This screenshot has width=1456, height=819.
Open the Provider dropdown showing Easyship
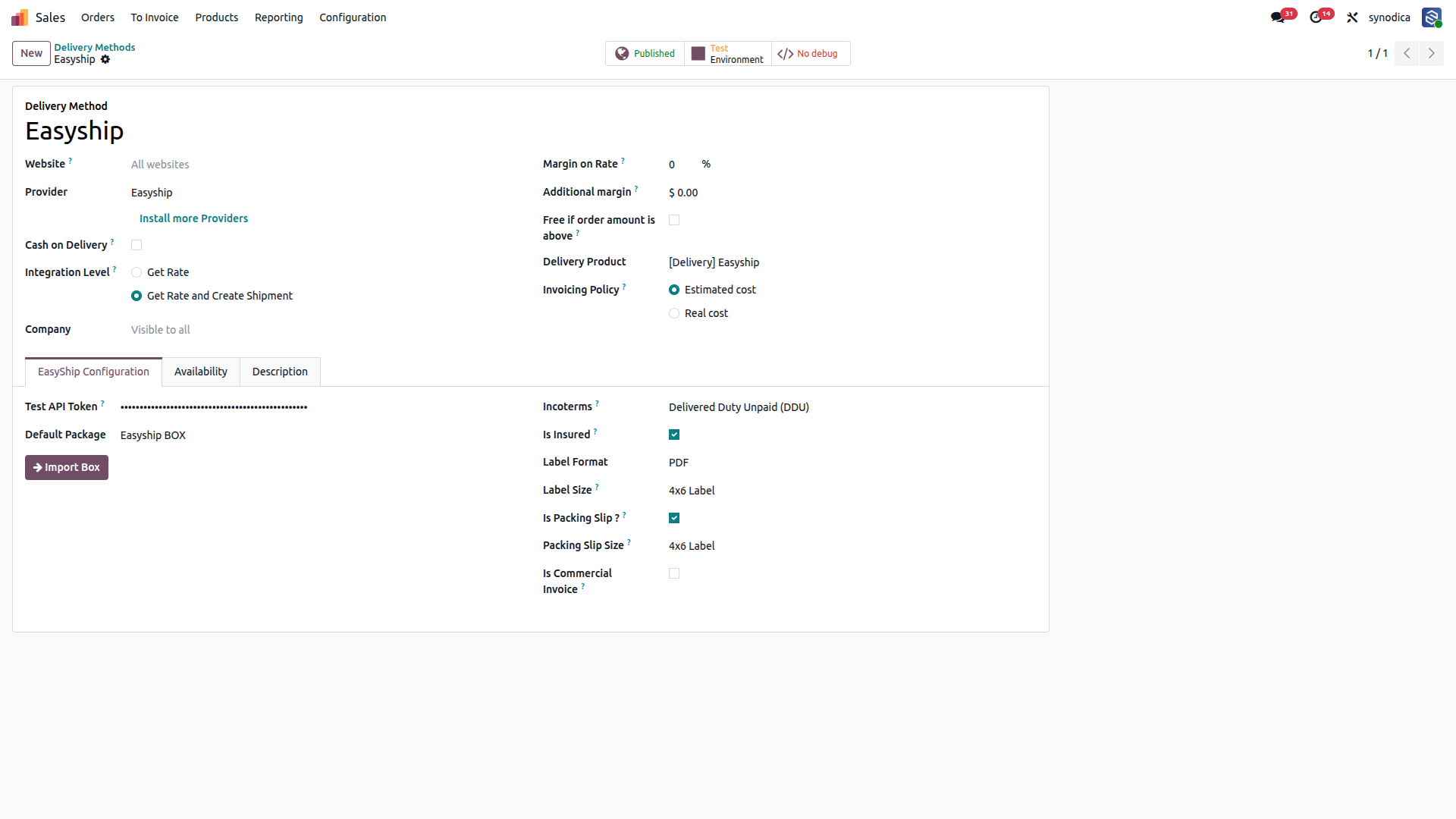(325, 193)
